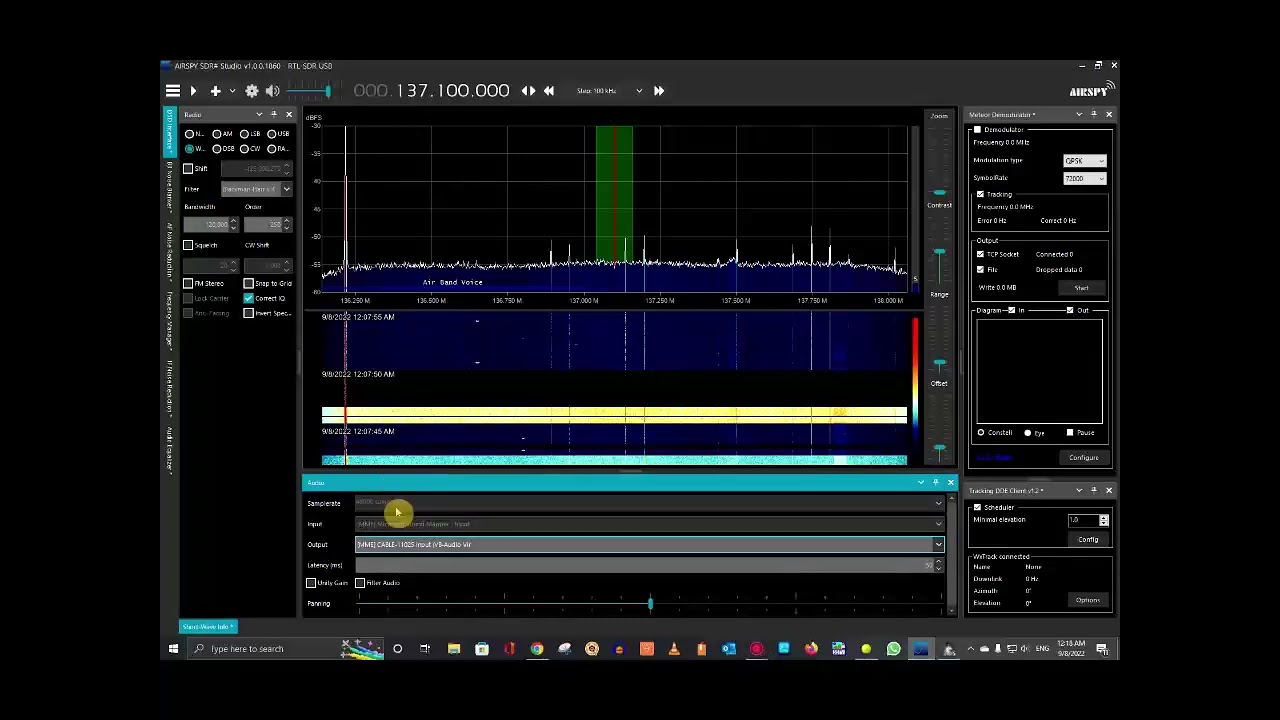1280x720 pixels.
Task: Open the hamburger main menu
Action: [173, 91]
